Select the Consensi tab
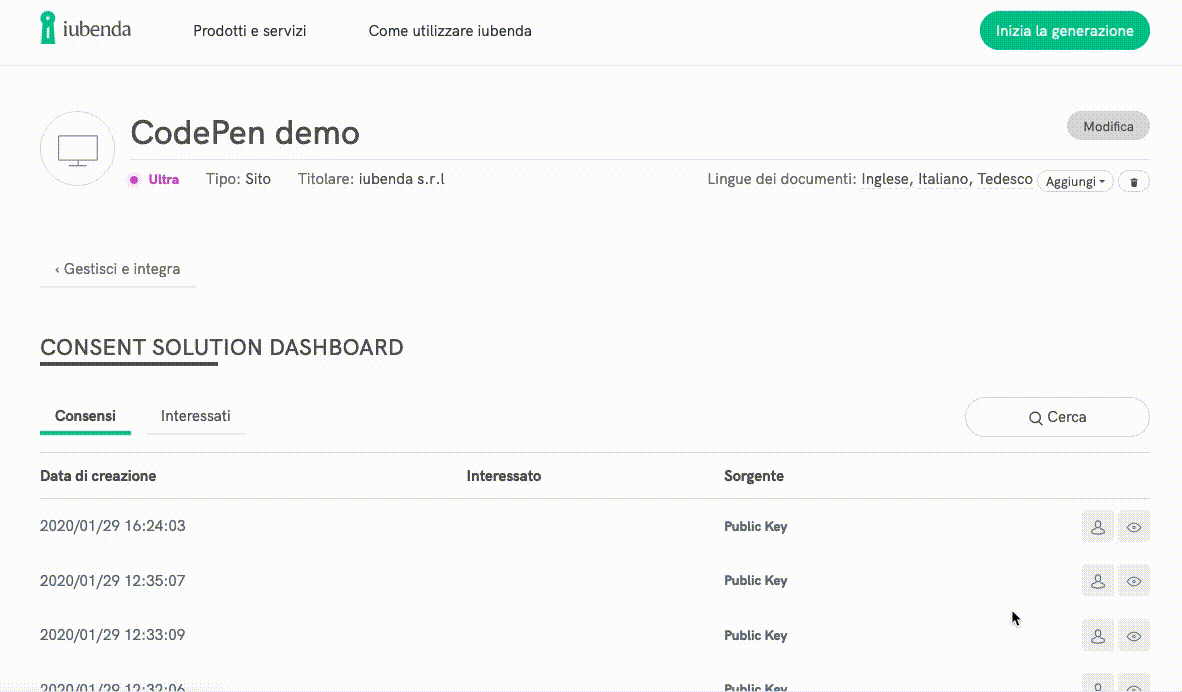 (x=85, y=416)
